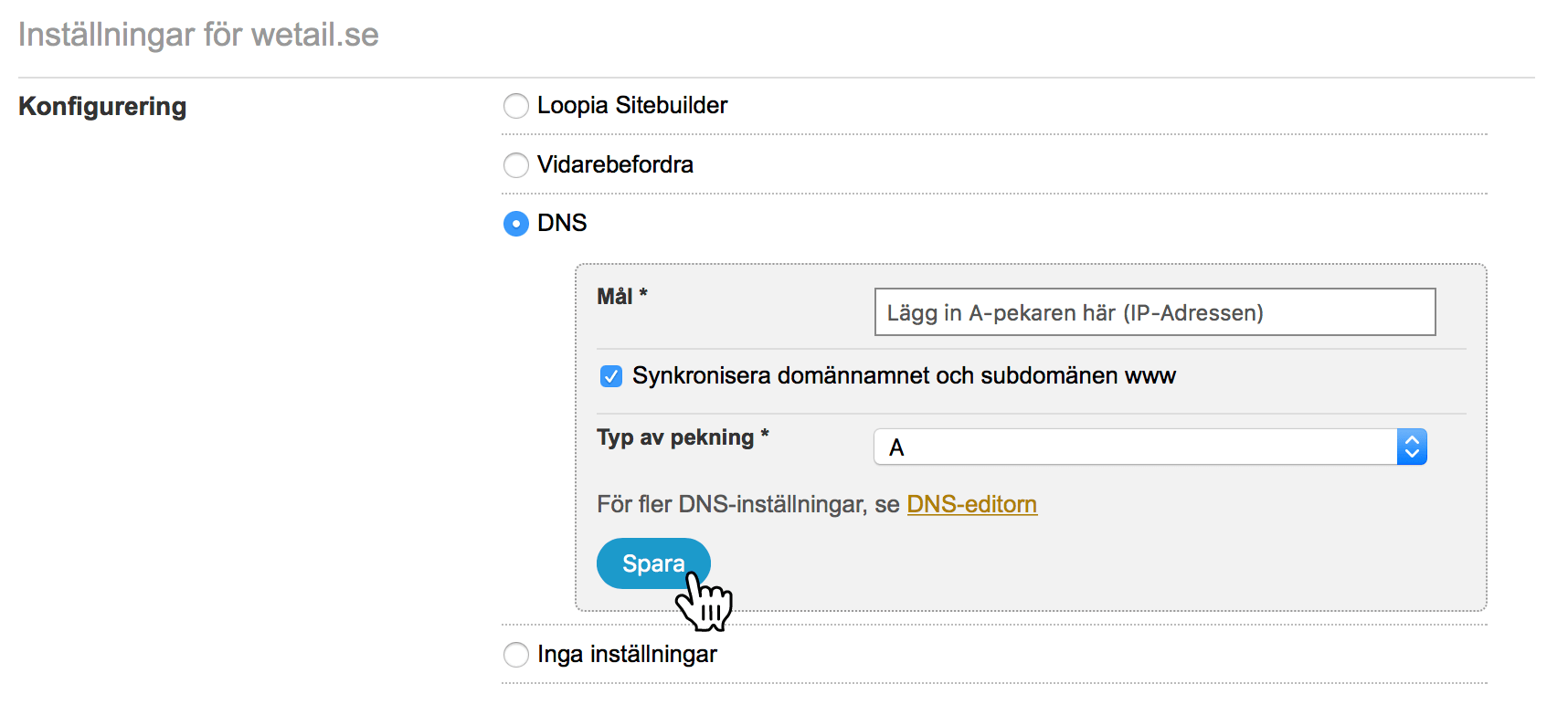
Task: Click the "Vidarebefordra" option label
Action: pyautogui.click(x=615, y=165)
